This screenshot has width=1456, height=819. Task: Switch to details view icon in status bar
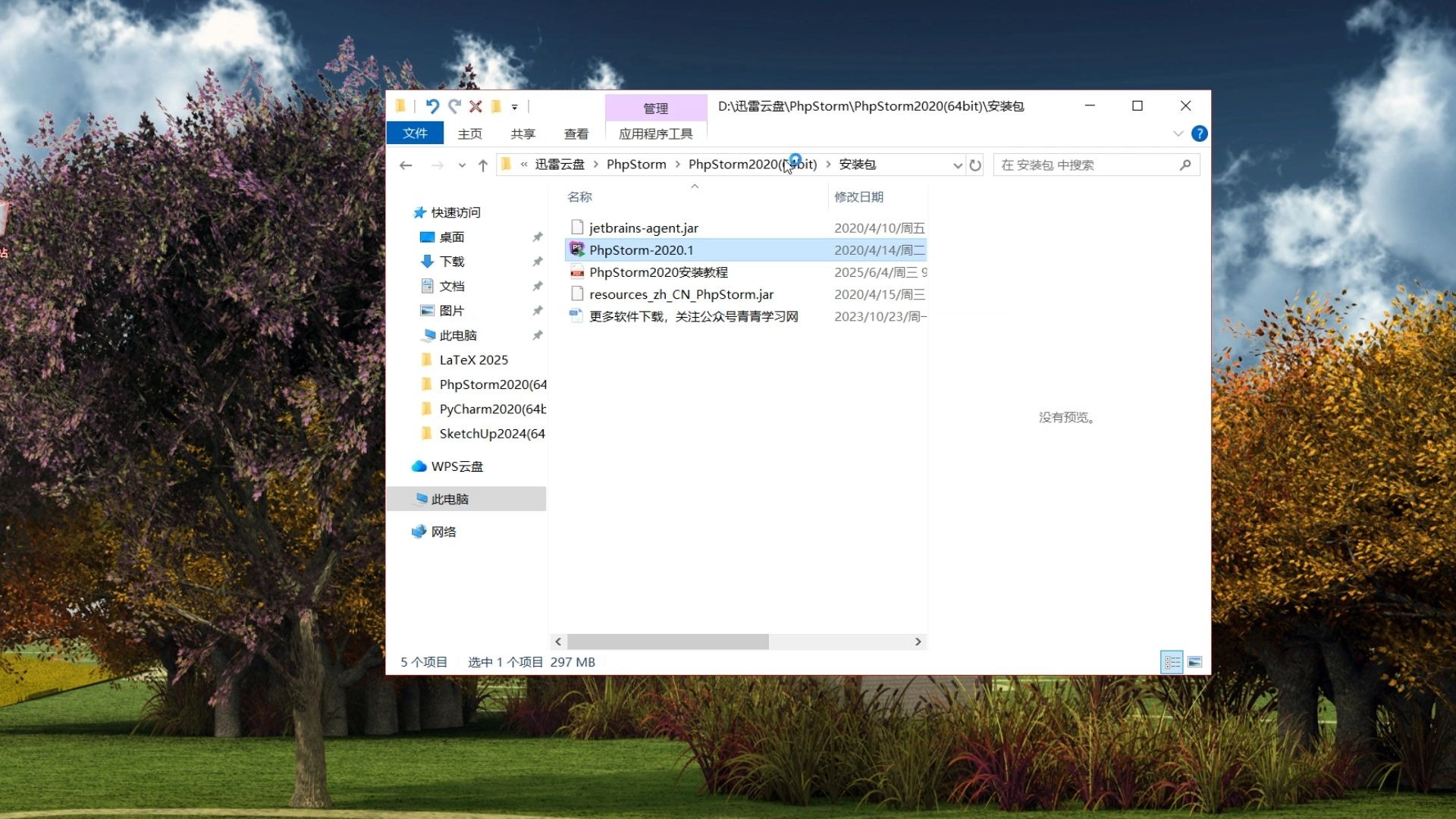1172,662
